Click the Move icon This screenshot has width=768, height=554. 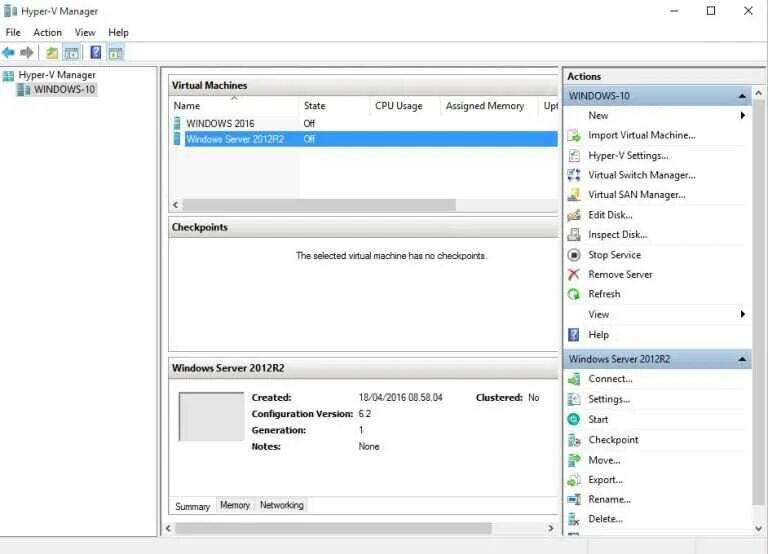574,460
